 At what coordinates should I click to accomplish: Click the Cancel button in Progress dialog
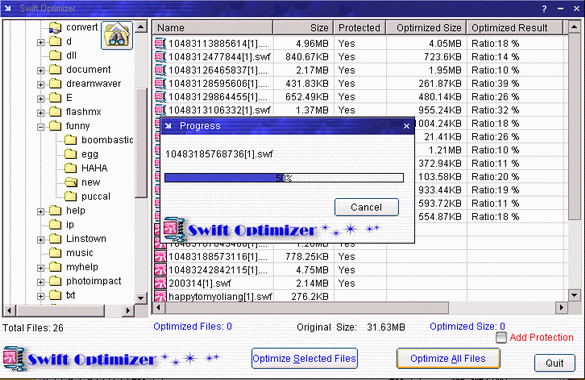point(366,207)
